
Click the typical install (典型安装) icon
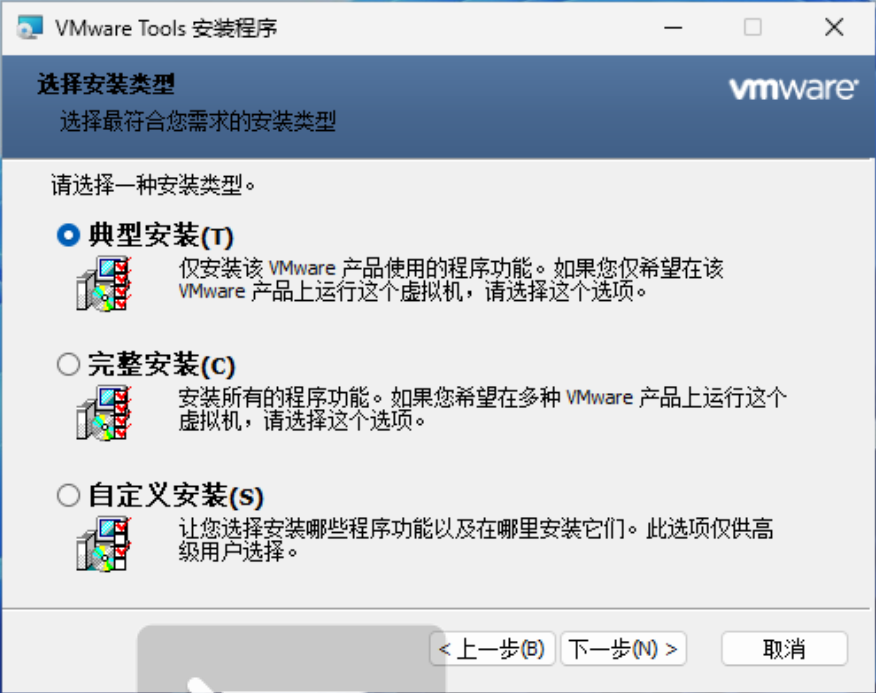(104, 283)
